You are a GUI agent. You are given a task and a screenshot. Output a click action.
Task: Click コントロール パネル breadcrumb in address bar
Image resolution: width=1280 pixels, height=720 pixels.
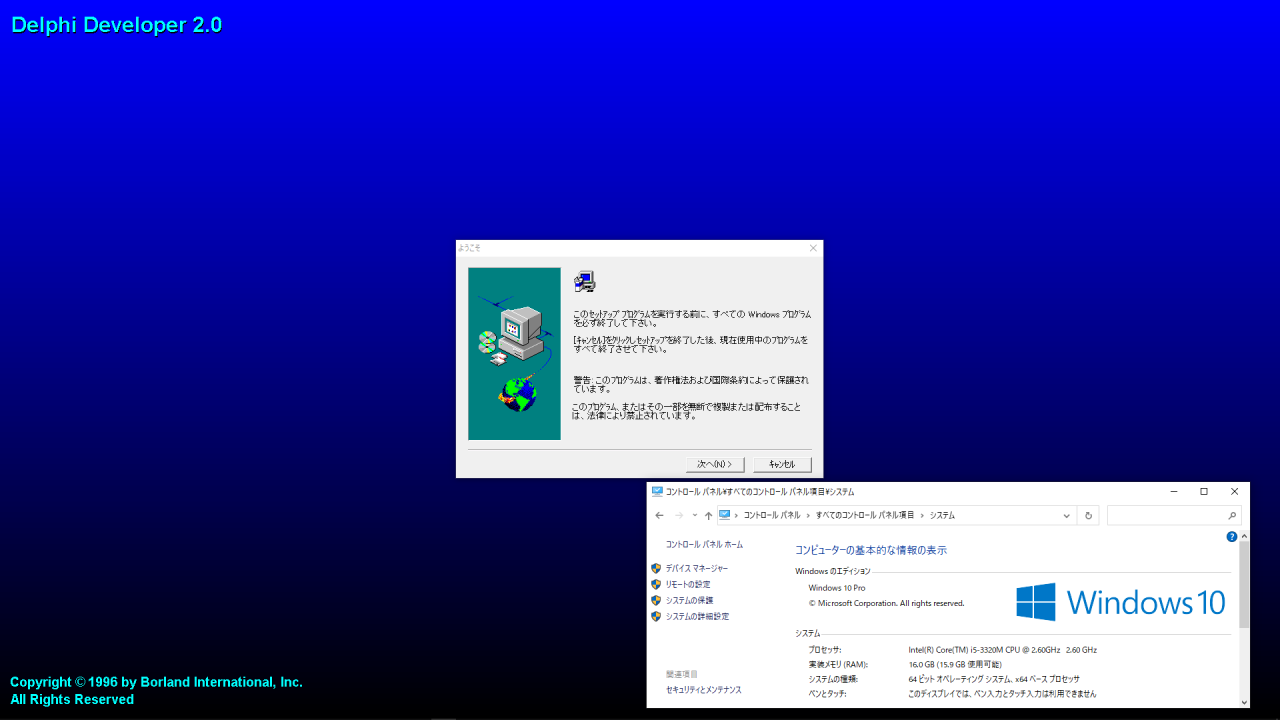tap(772, 516)
